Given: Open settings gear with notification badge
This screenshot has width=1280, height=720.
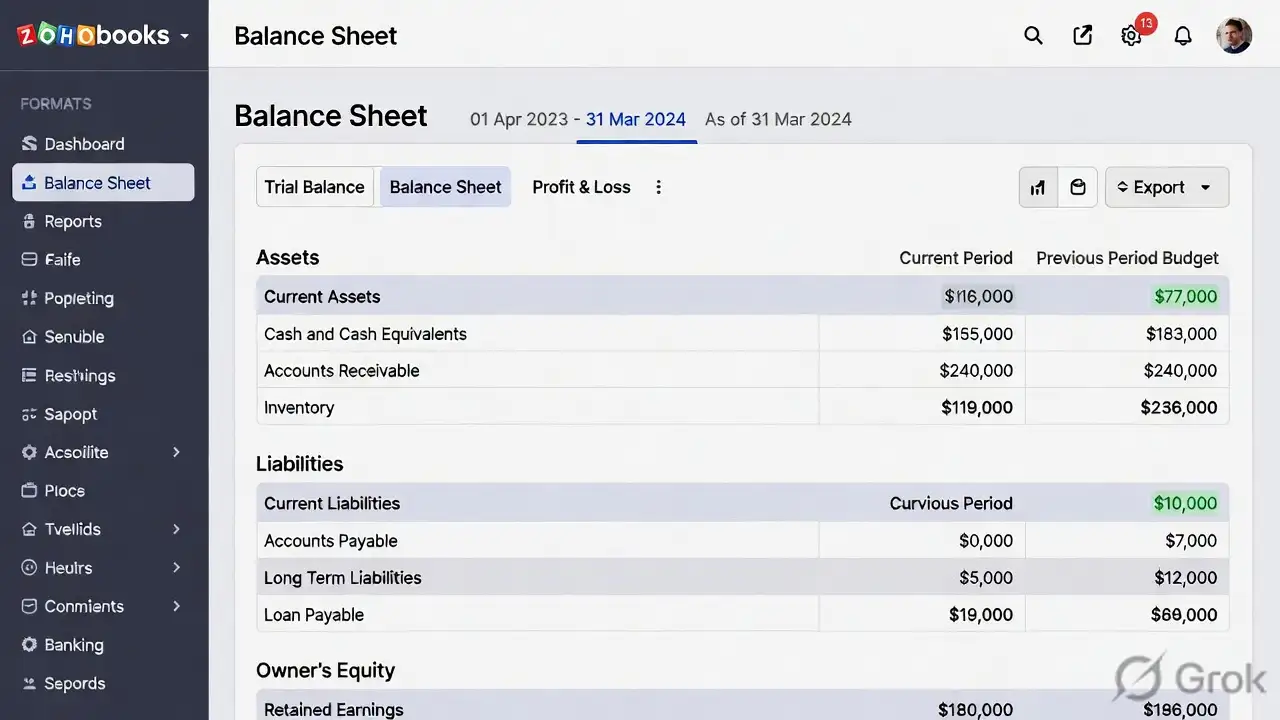Looking at the screenshot, I should click(x=1131, y=36).
